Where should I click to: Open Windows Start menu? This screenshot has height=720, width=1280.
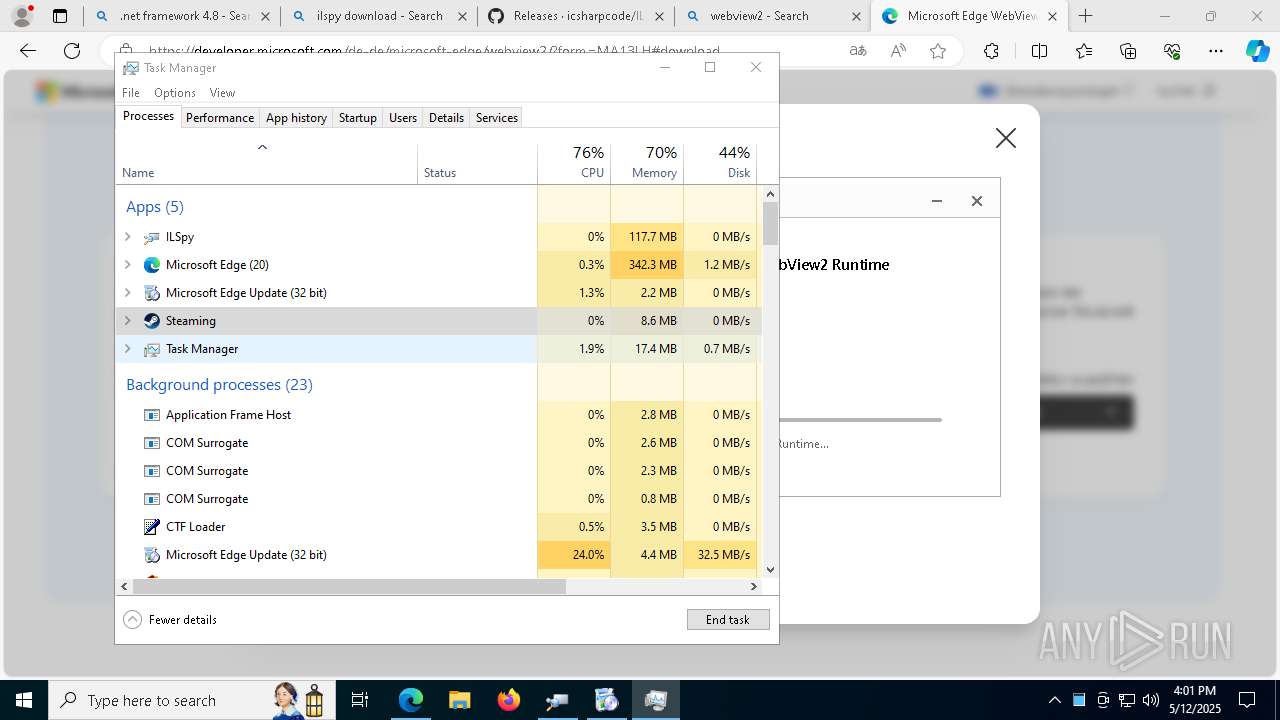[23, 700]
